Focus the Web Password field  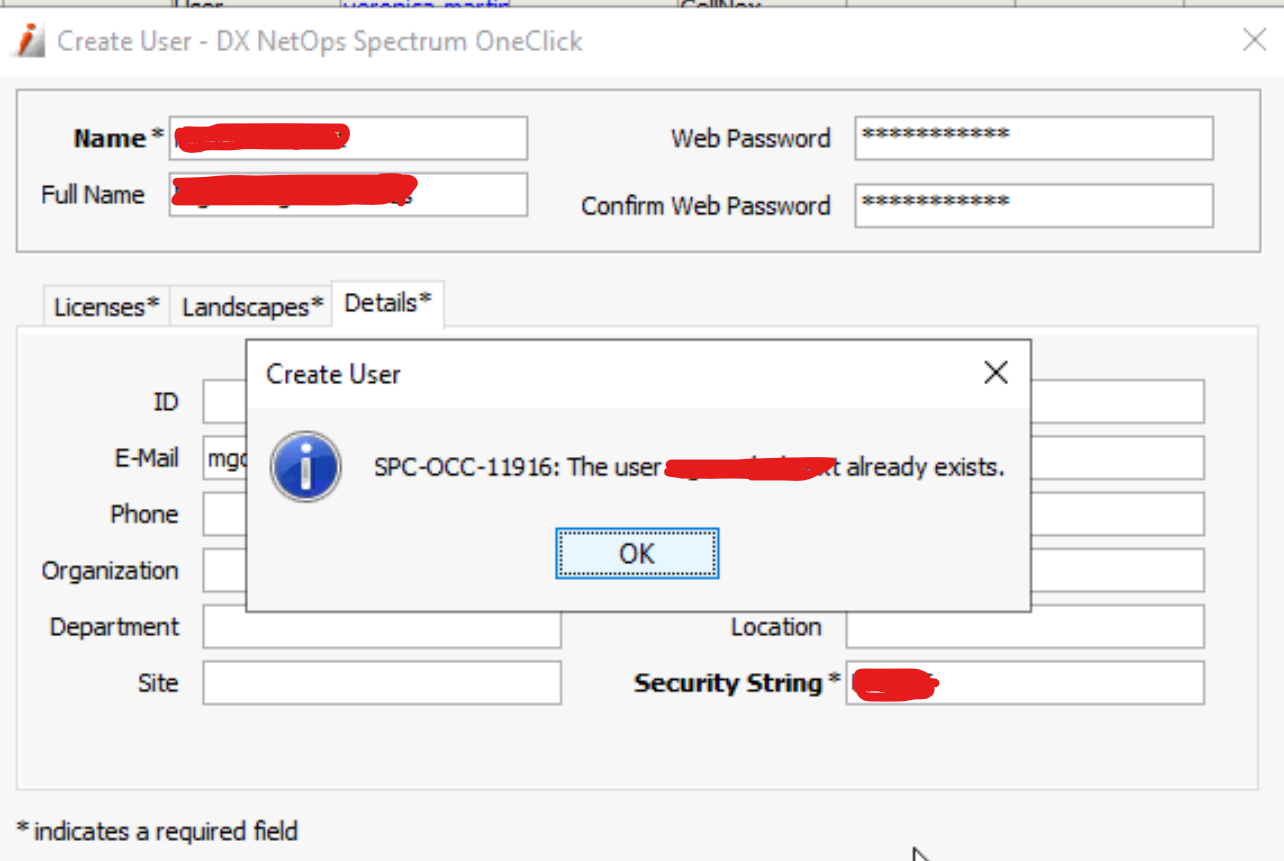pyautogui.click(x=1033, y=138)
